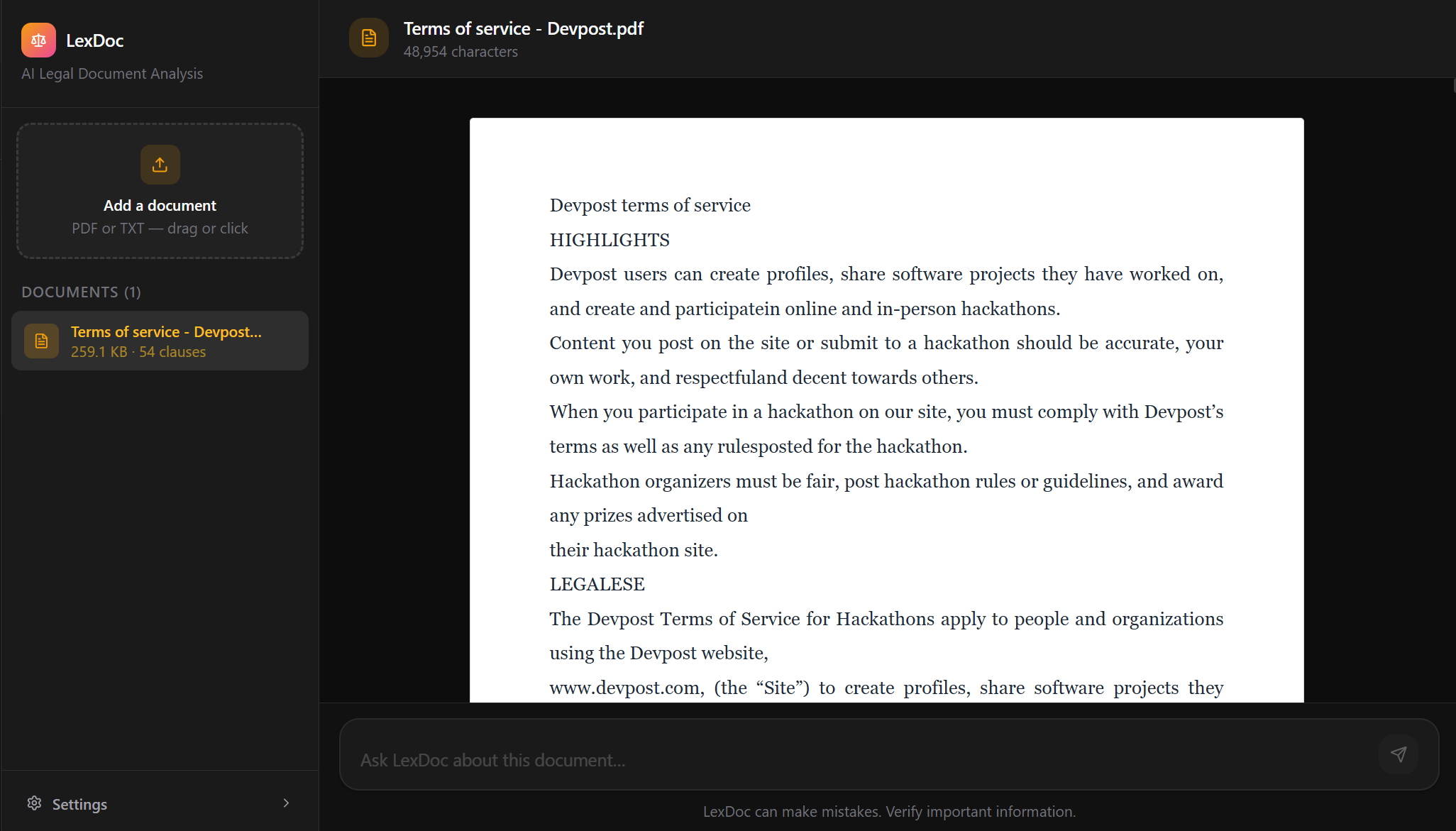Open the Settings label in the sidebar
Viewport: 1456px width, 831px height.
tap(79, 804)
